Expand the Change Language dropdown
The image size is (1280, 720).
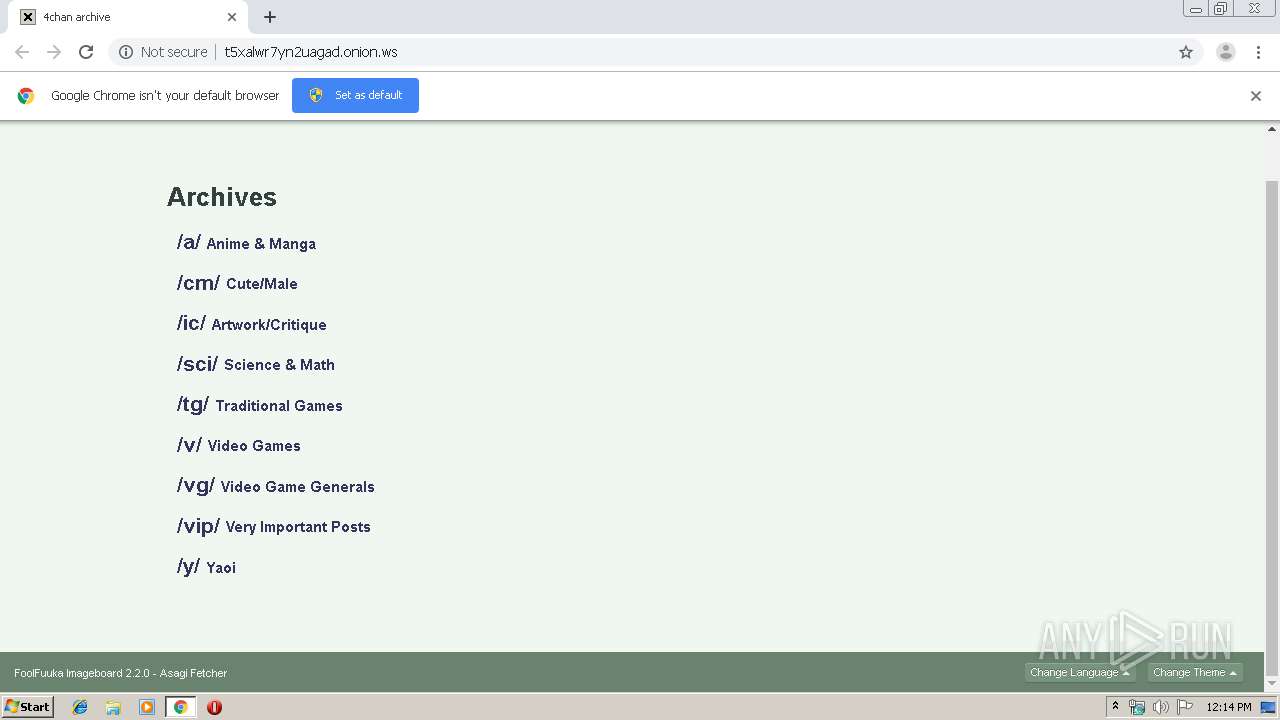pos(1080,673)
